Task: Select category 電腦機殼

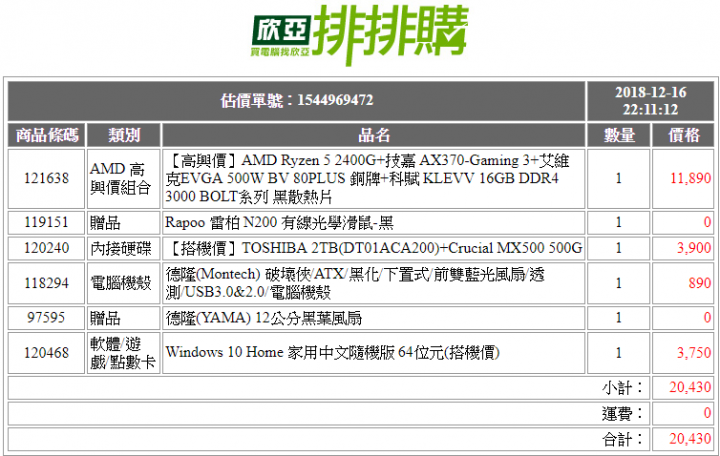Action: pyautogui.click(x=120, y=283)
